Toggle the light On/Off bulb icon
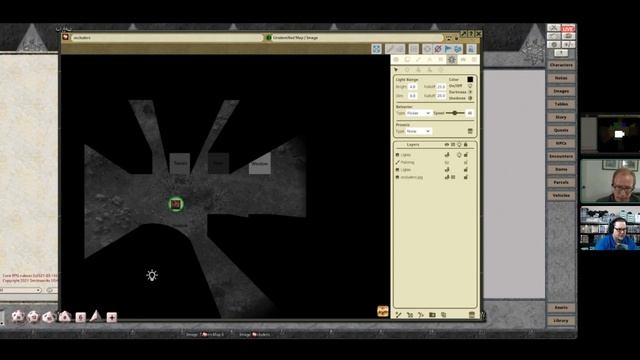 470,86
